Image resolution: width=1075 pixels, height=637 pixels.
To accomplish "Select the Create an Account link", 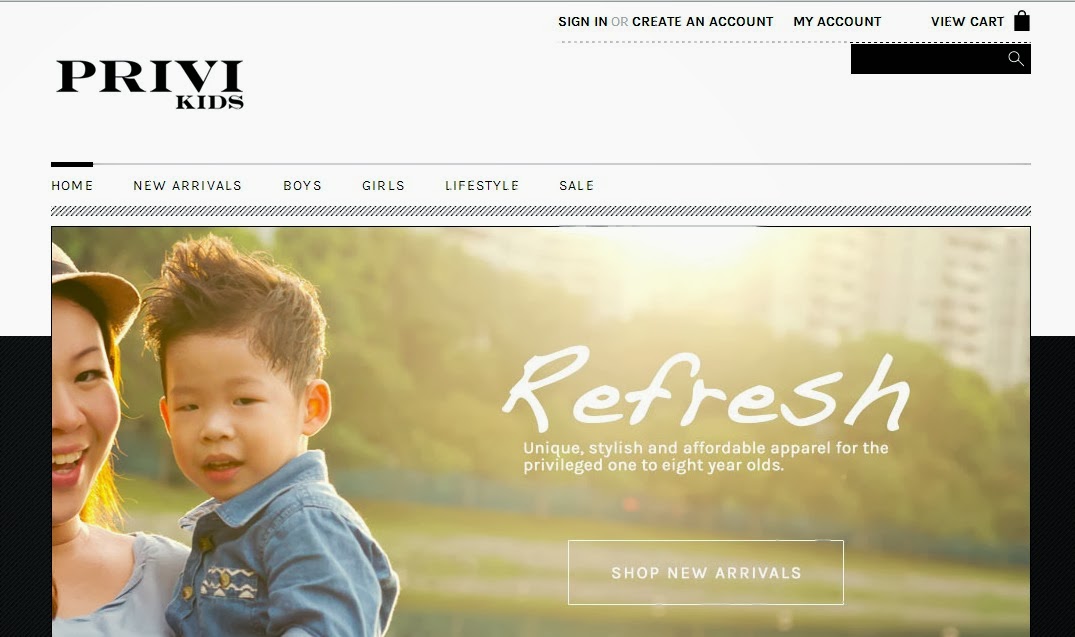I will coord(703,22).
